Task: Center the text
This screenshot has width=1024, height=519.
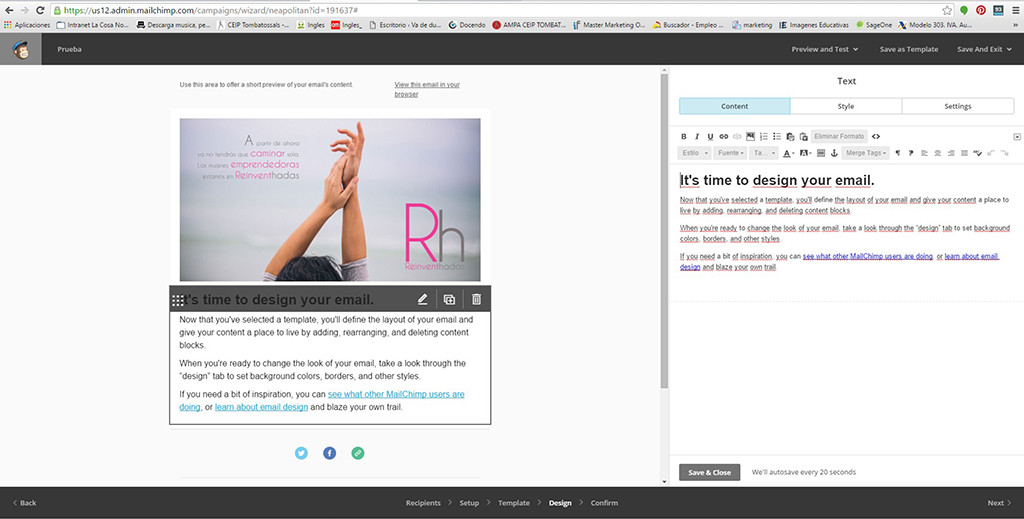Action: coord(938,153)
